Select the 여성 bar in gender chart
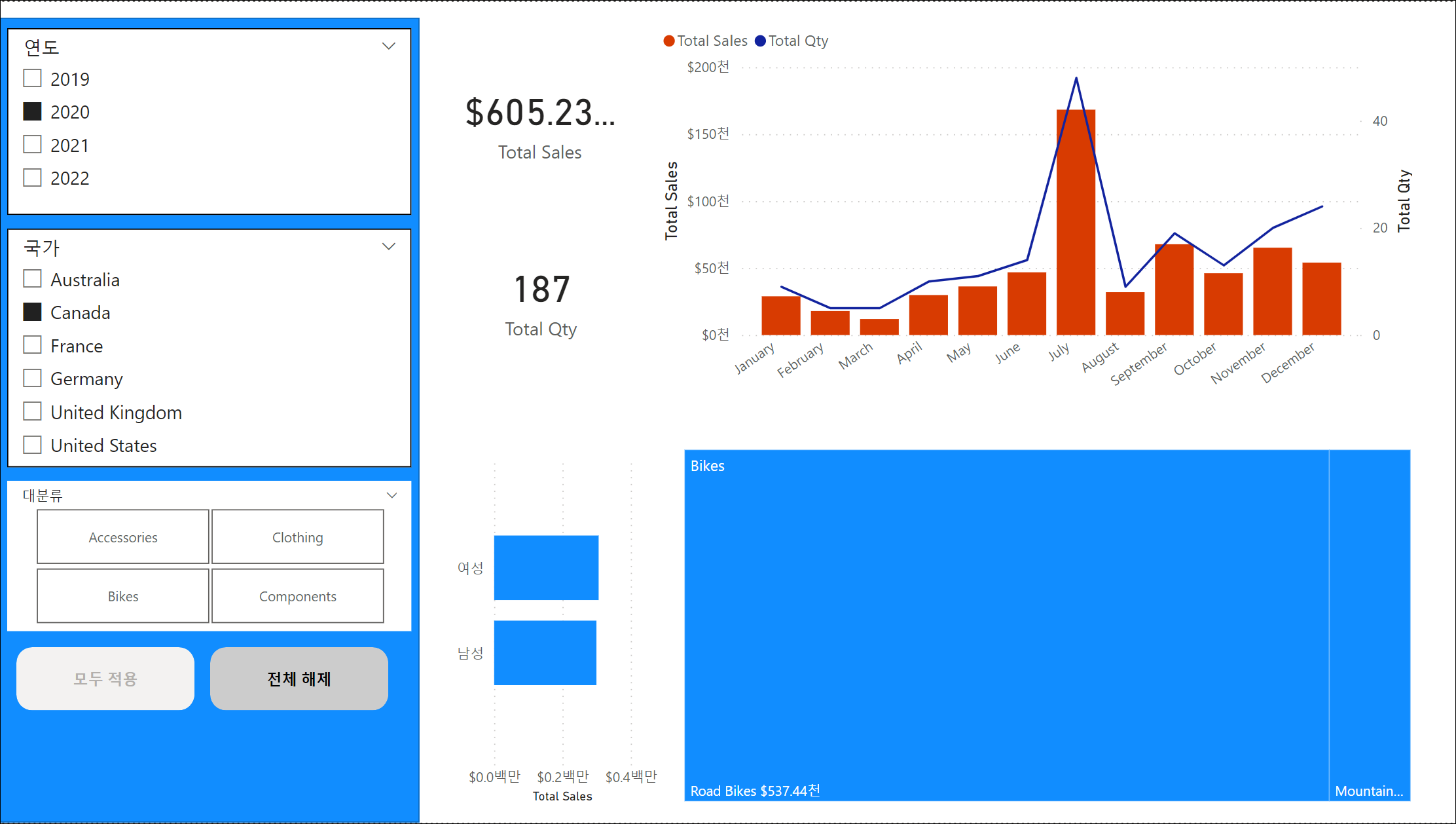Viewport: 1456px width, 824px height. (x=546, y=568)
